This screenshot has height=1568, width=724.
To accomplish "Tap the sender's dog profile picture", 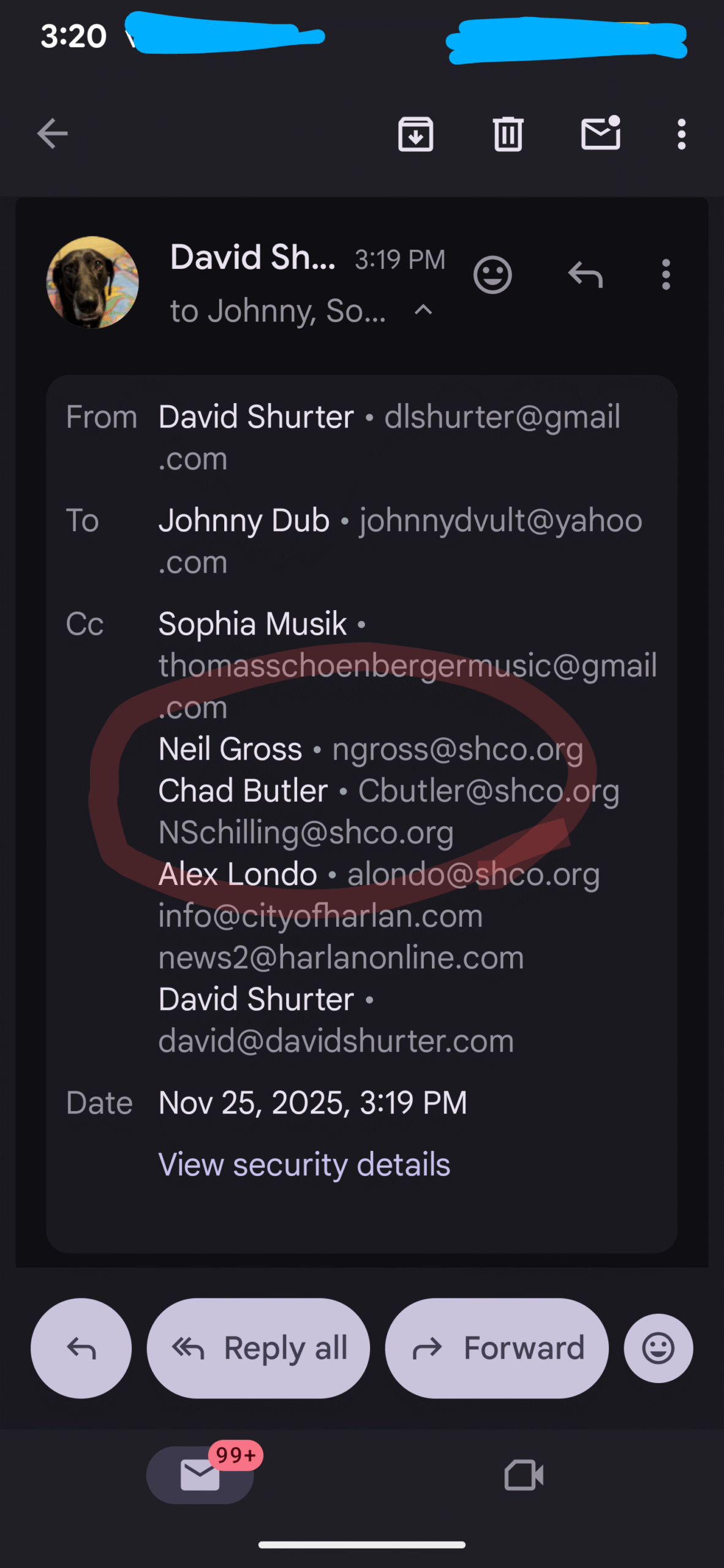I will [92, 282].
